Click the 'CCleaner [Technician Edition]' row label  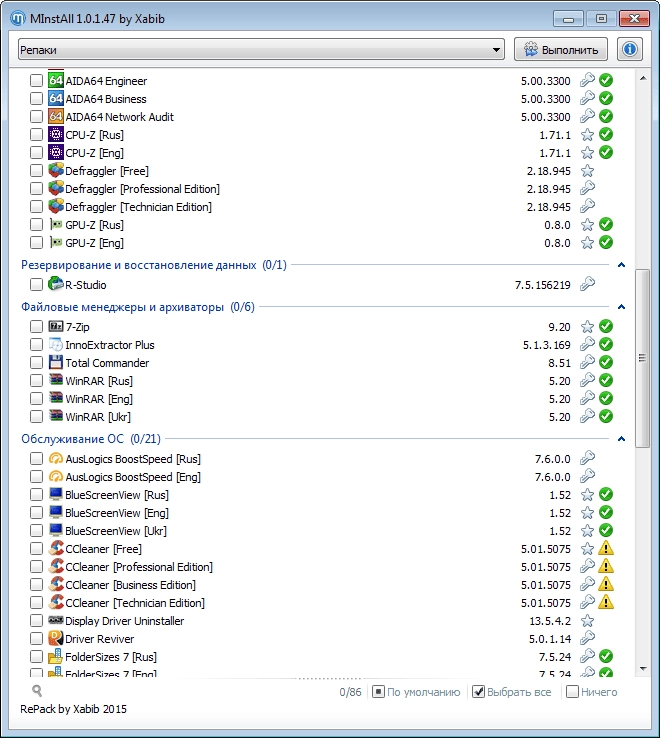pos(135,603)
